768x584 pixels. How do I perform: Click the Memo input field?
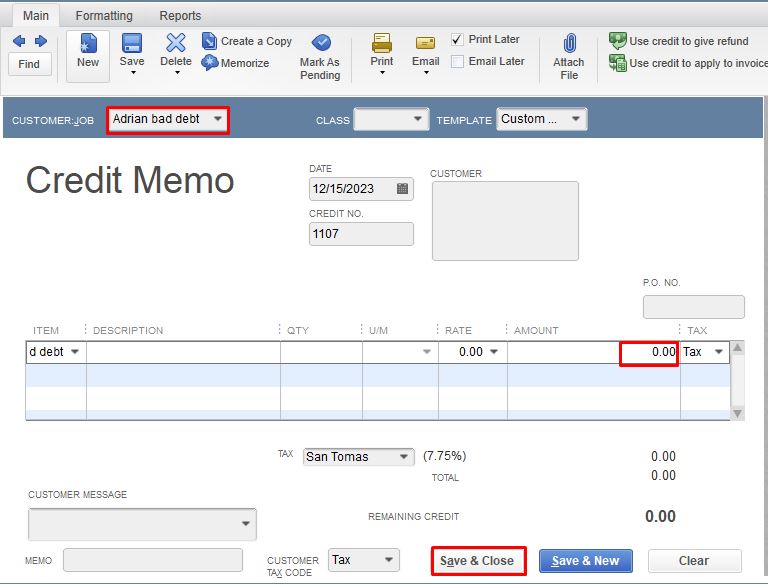pos(153,560)
